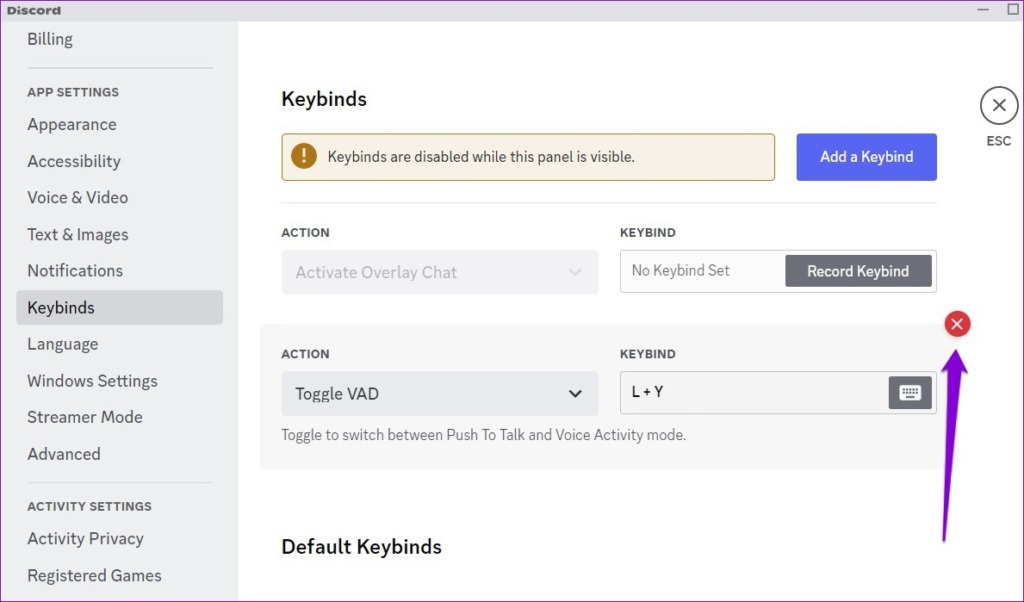This screenshot has width=1024, height=602.
Task: Close settings using the ESC button
Action: pyautogui.click(x=998, y=104)
